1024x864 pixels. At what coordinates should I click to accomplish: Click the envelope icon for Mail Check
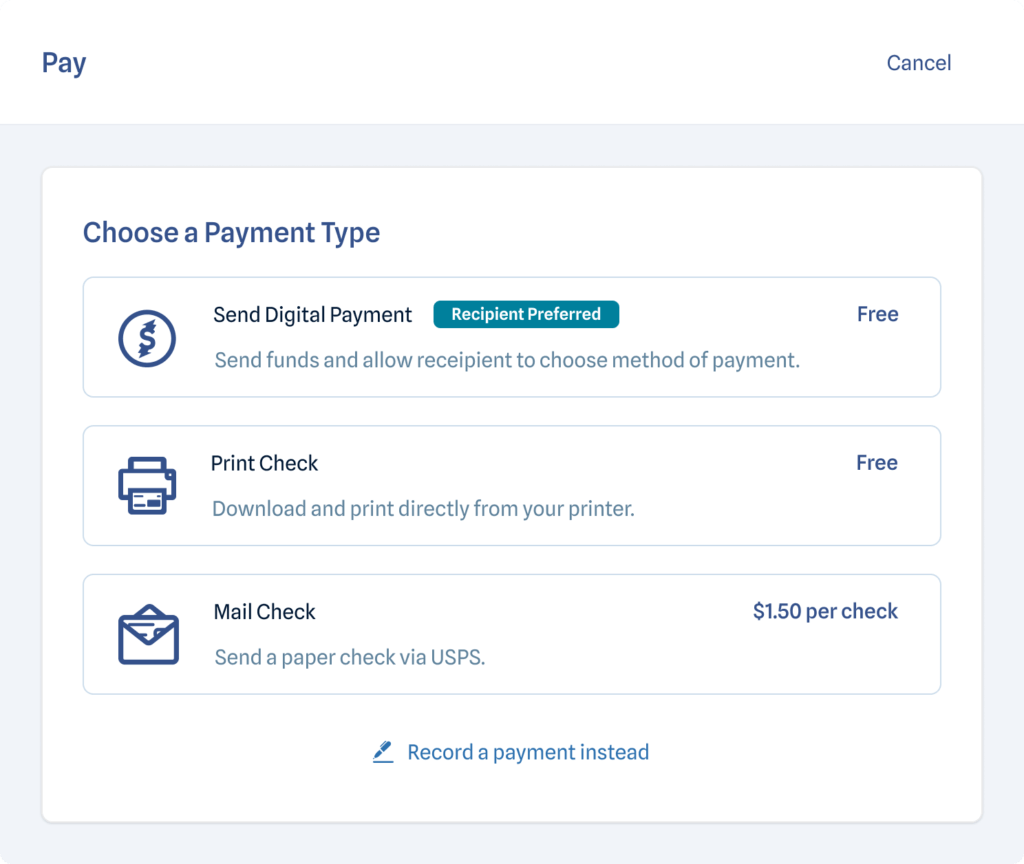[148, 634]
